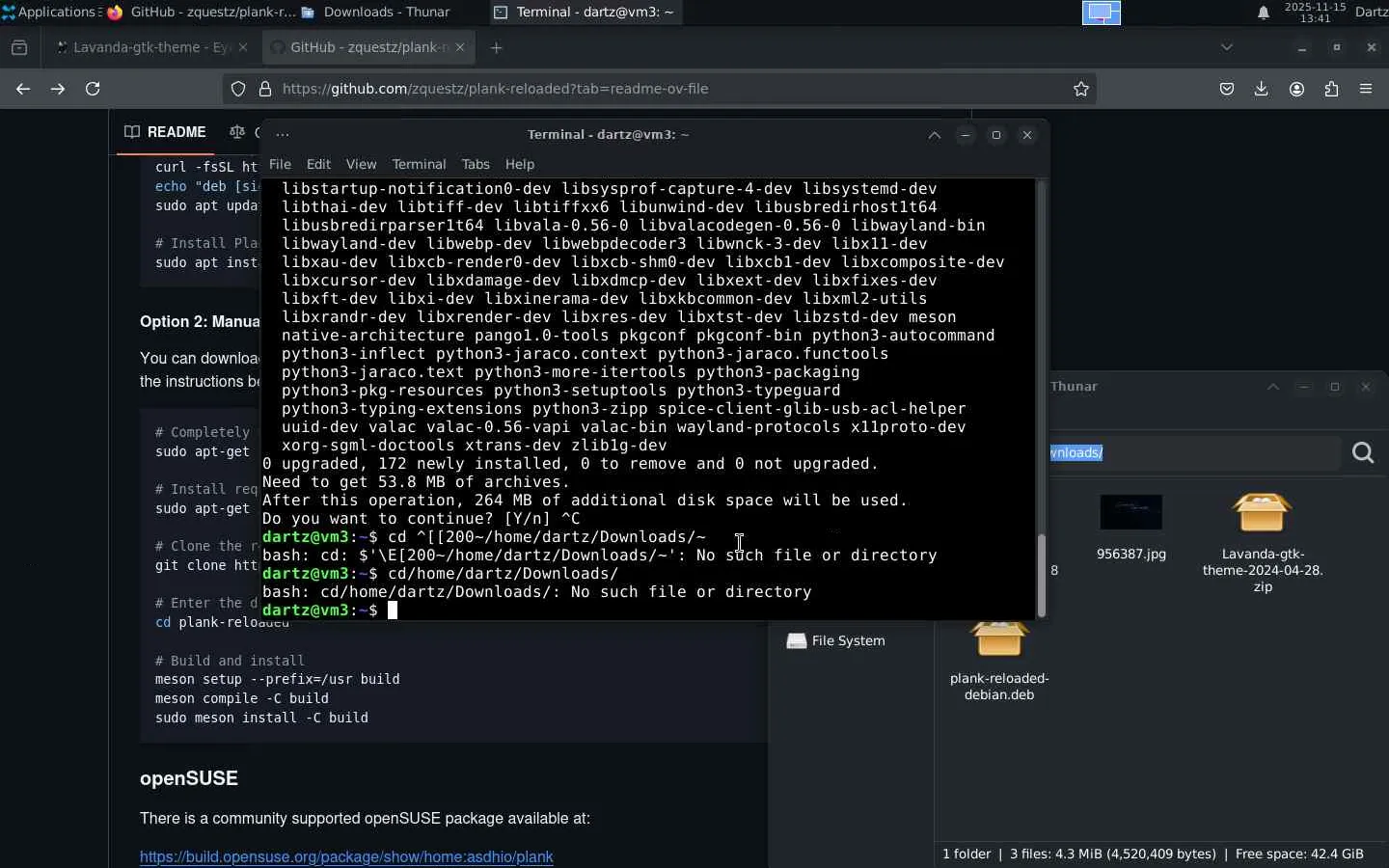Click the license scale icon next to README
1389x868 pixels.
click(237, 132)
